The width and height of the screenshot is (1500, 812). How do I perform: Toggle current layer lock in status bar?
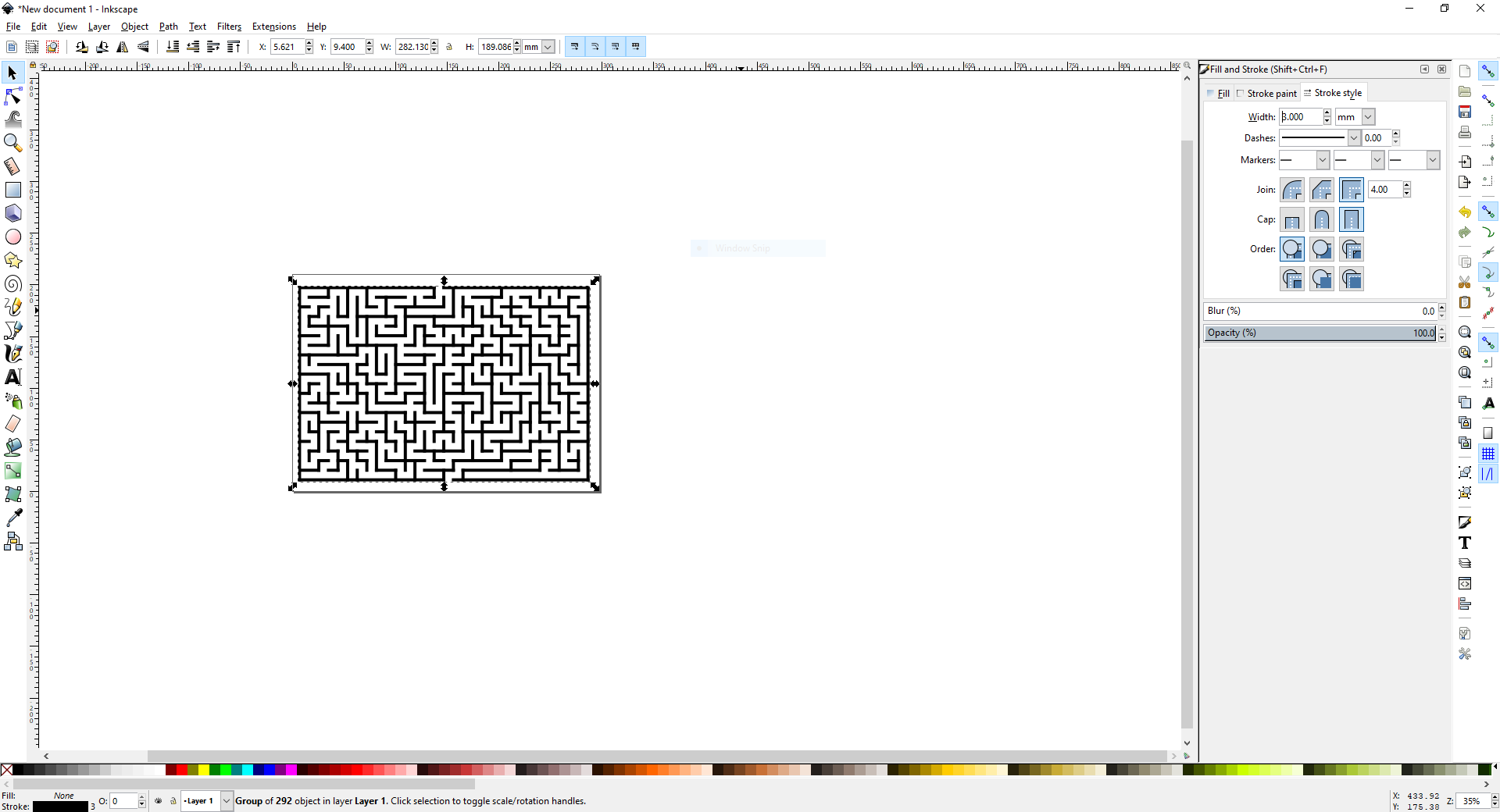coord(173,801)
